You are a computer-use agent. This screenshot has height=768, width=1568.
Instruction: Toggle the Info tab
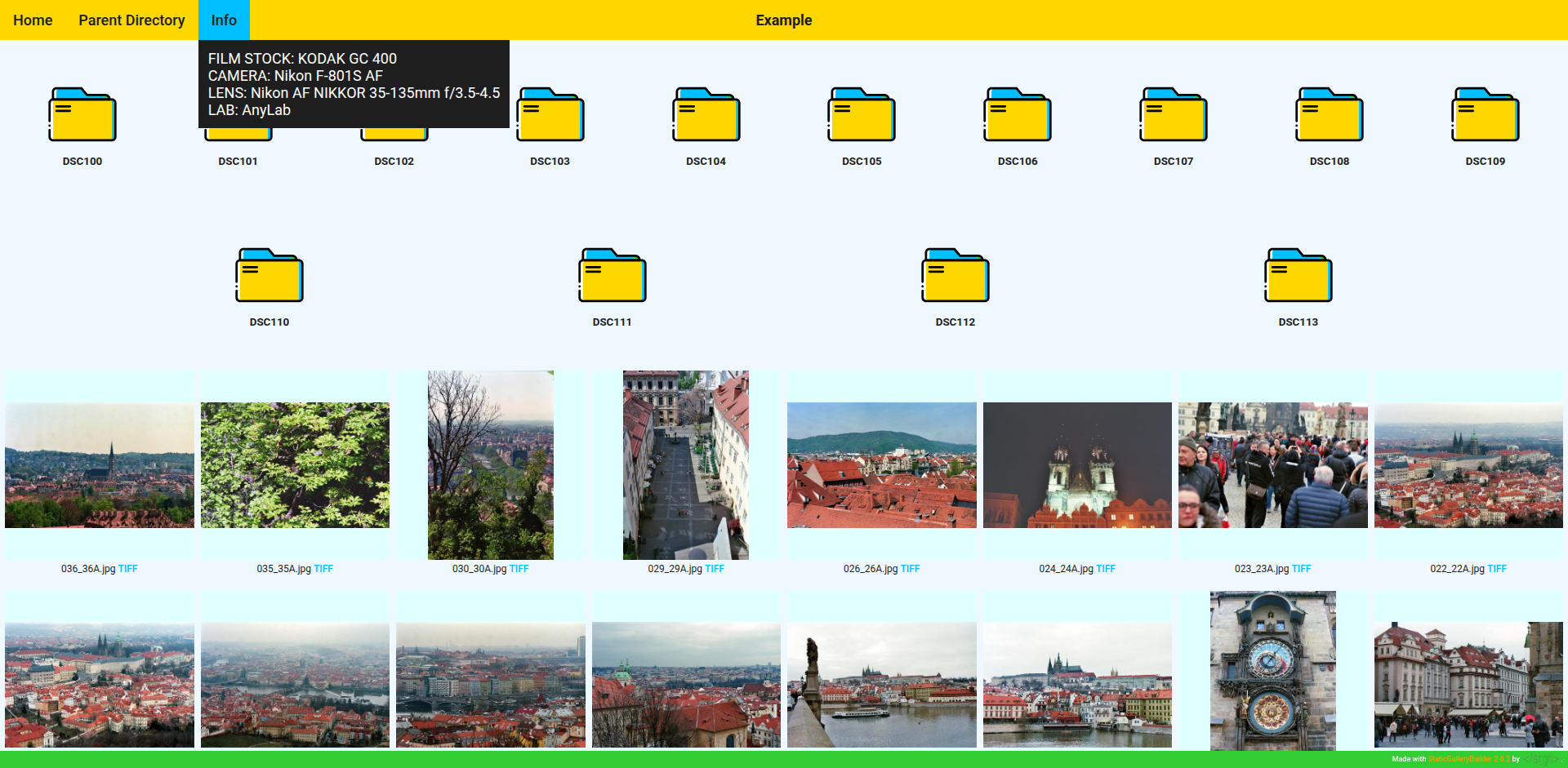coord(224,20)
